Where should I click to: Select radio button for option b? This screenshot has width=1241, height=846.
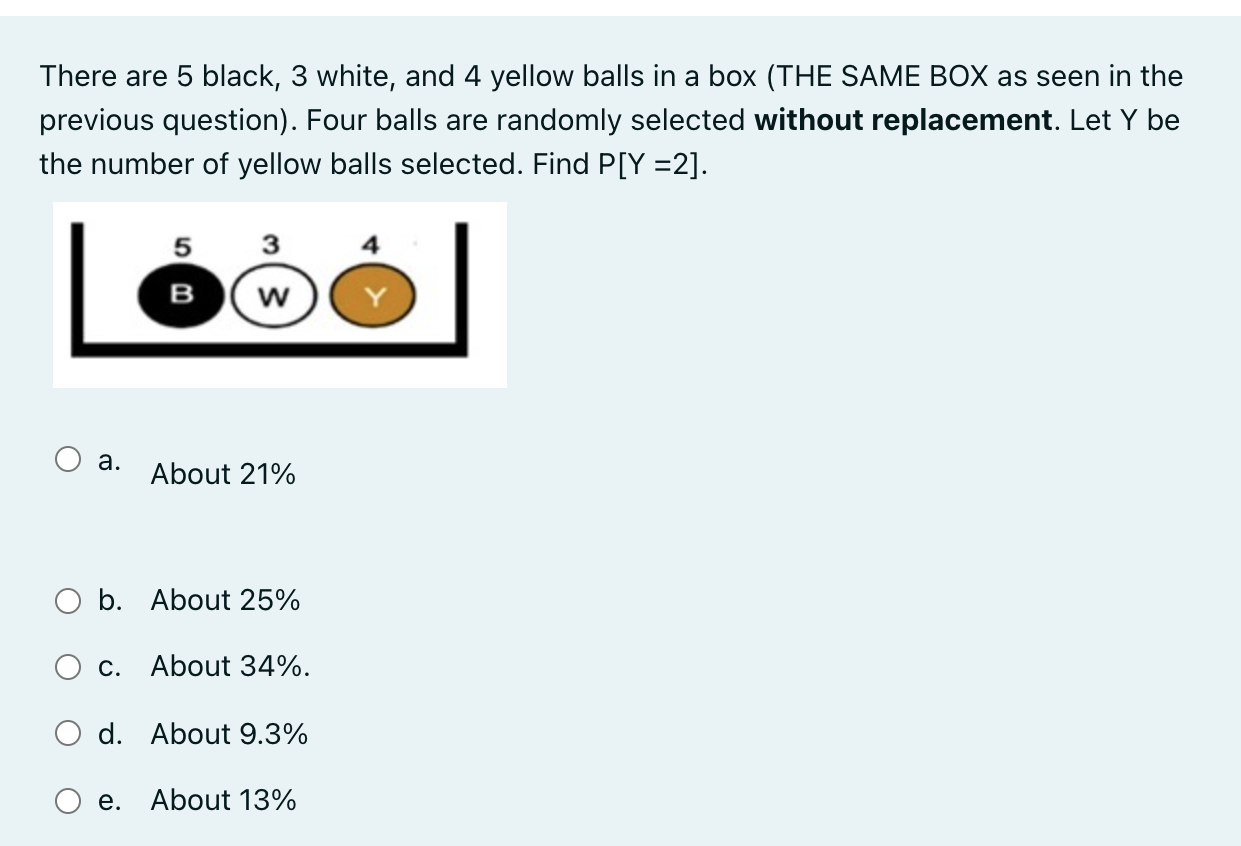point(68,600)
